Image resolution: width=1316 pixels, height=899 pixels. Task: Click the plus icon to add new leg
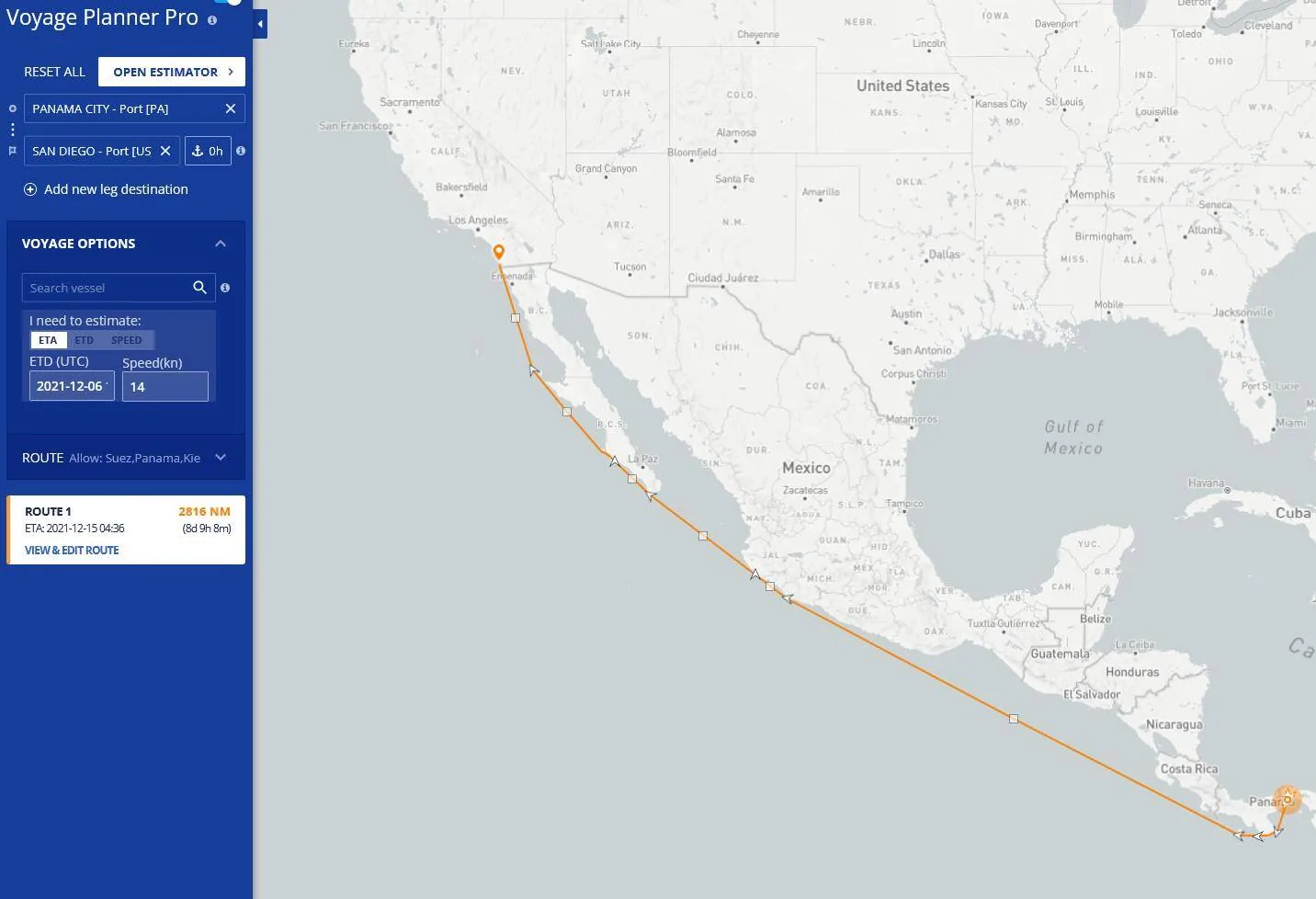[30, 189]
